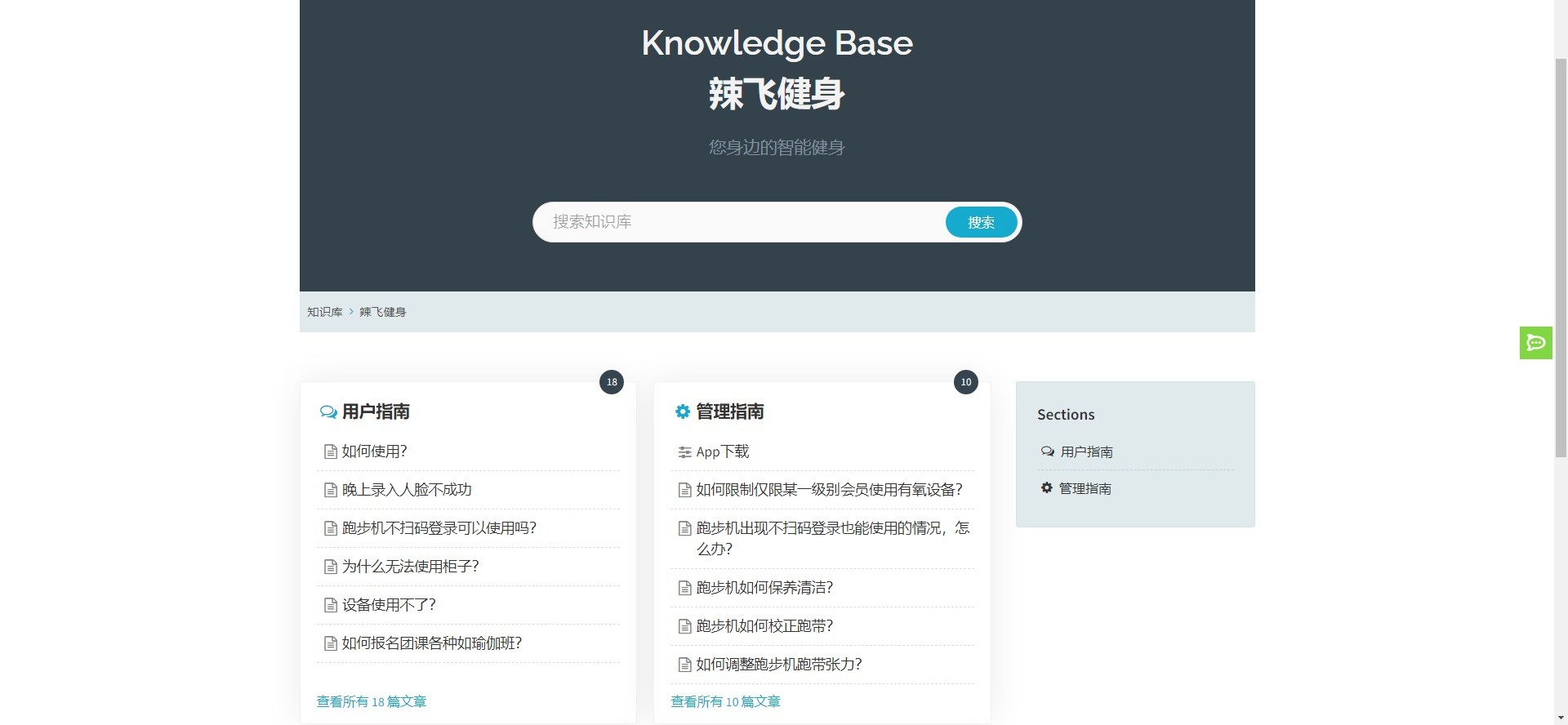
Task: Open the article 跑步机如何校正跑带?
Action: [x=764, y=626]
